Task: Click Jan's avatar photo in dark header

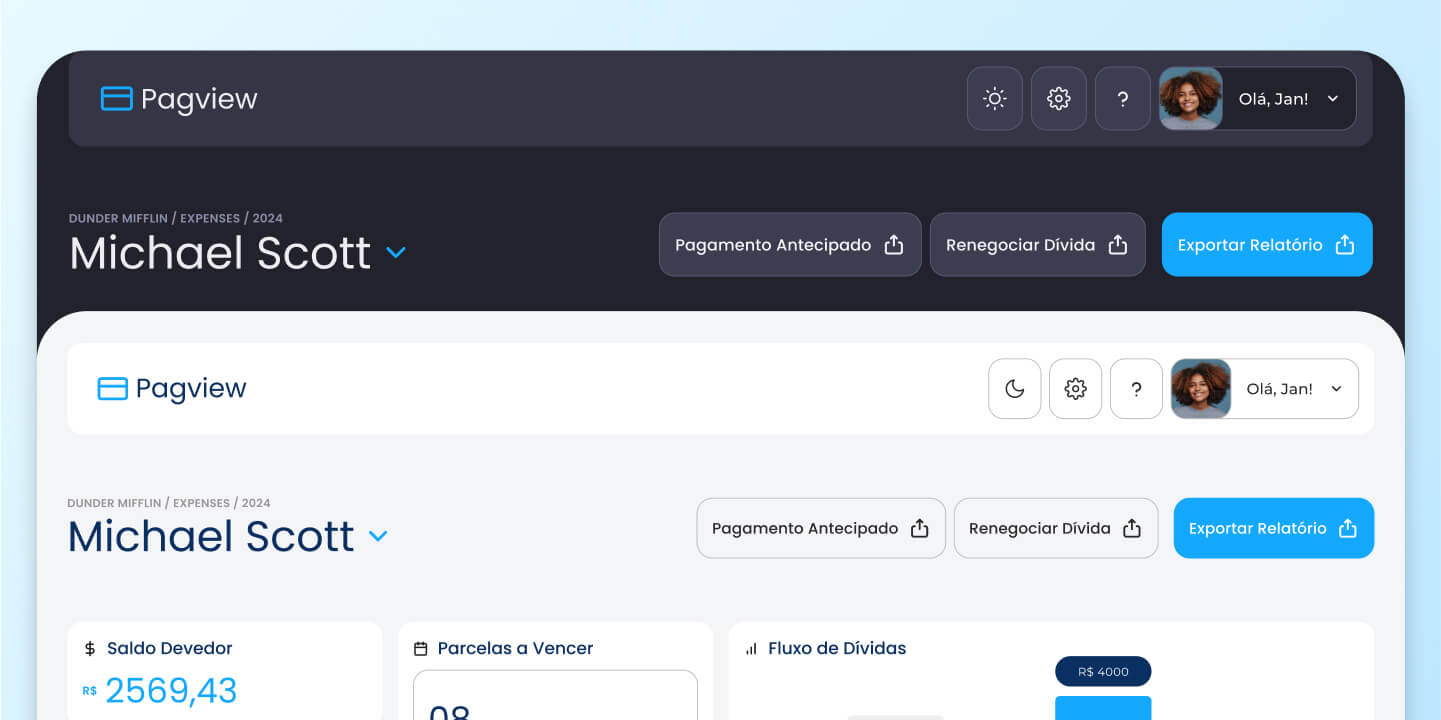Action: 1190,98
